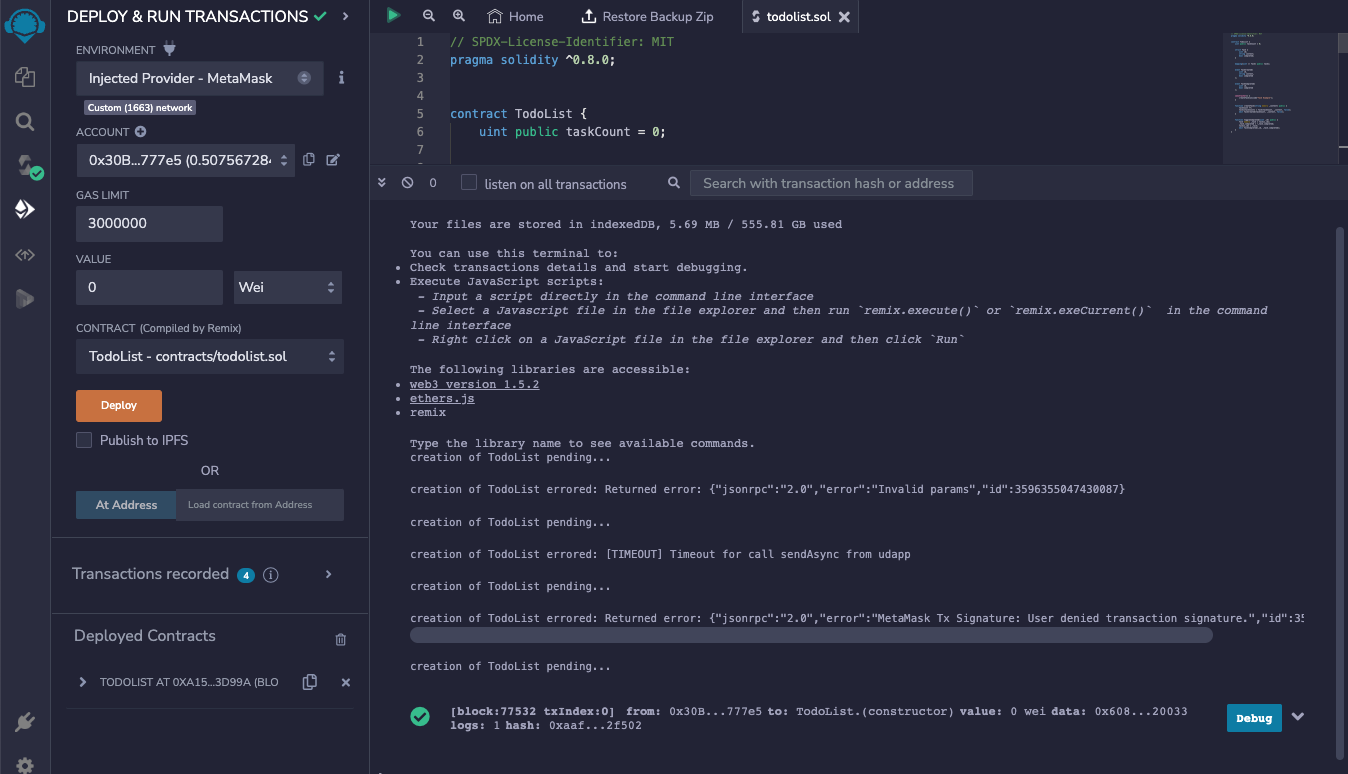Open the Contract selection dropdown
The width and height of the screenshot is (1348, 774).
[x=210, y=356]
